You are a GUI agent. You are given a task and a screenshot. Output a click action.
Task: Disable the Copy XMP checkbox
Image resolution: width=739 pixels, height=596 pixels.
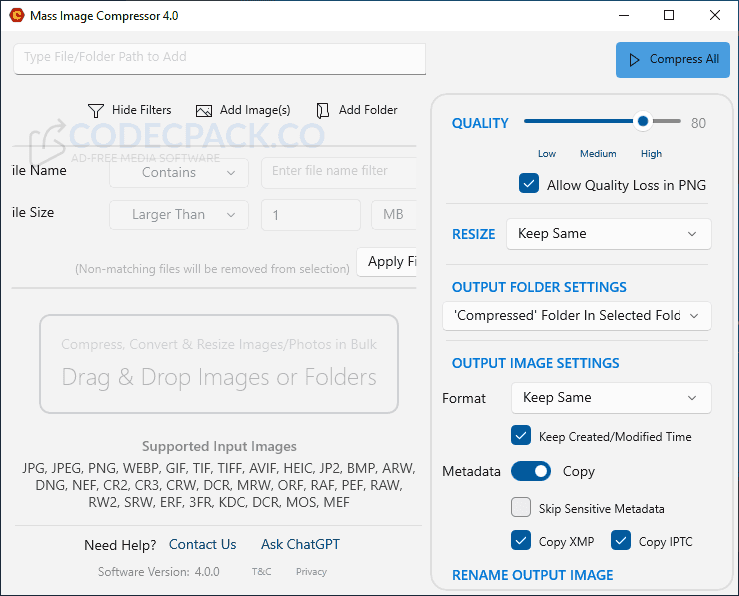pos(521,541)
